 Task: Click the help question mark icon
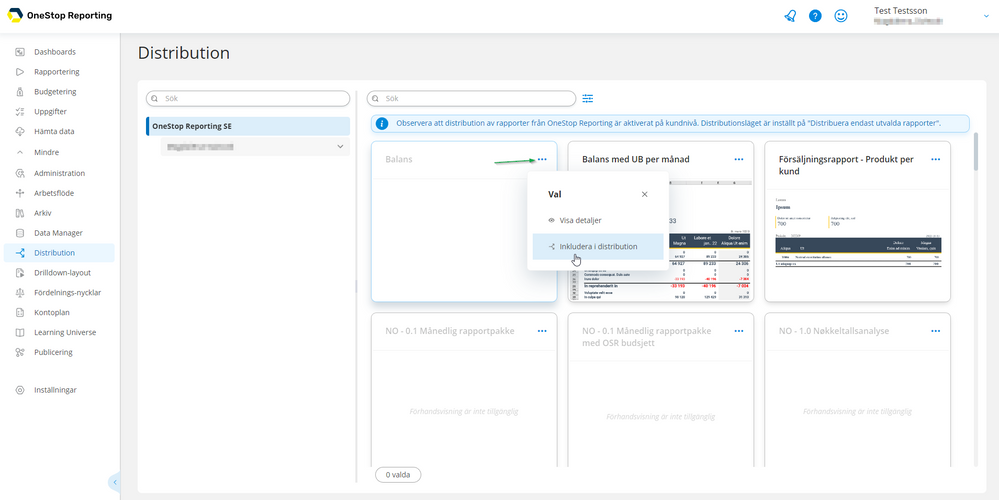pos(815,17)
